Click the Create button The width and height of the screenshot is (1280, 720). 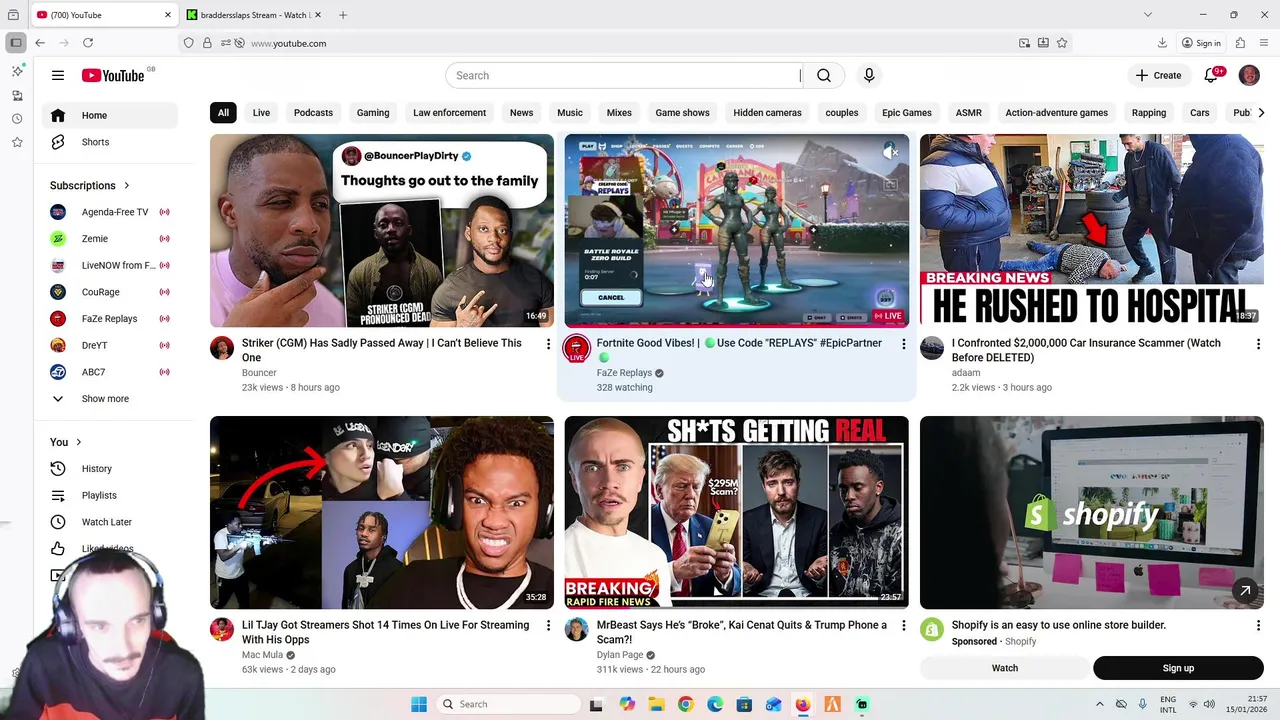click(x=1159, y=75)
